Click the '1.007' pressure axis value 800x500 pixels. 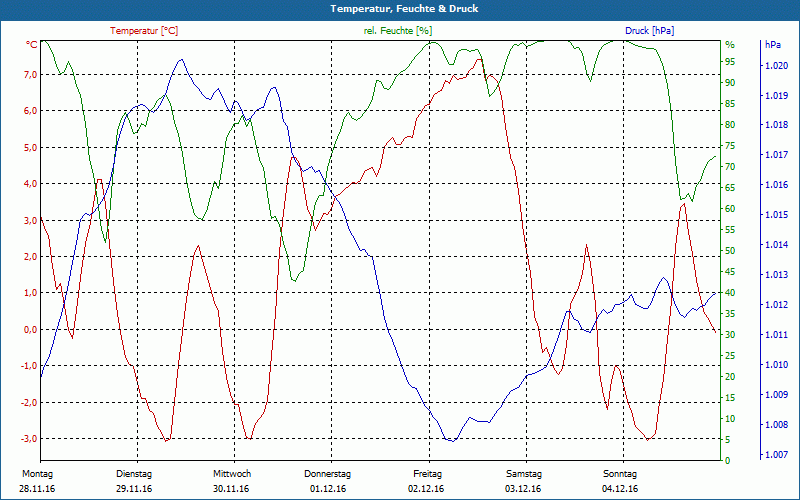click(x=776, y=455)
